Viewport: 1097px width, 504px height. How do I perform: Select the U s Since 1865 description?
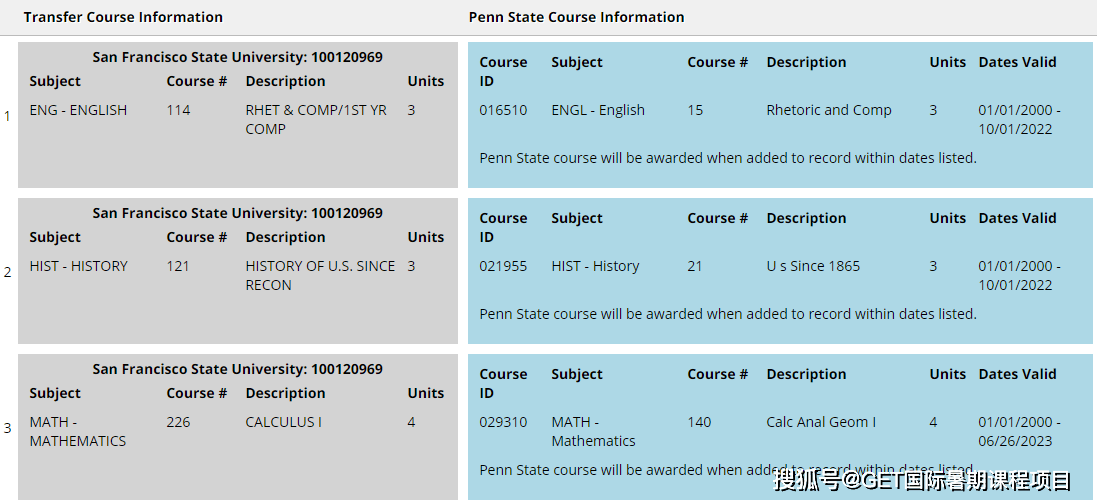tap(814, 266)
